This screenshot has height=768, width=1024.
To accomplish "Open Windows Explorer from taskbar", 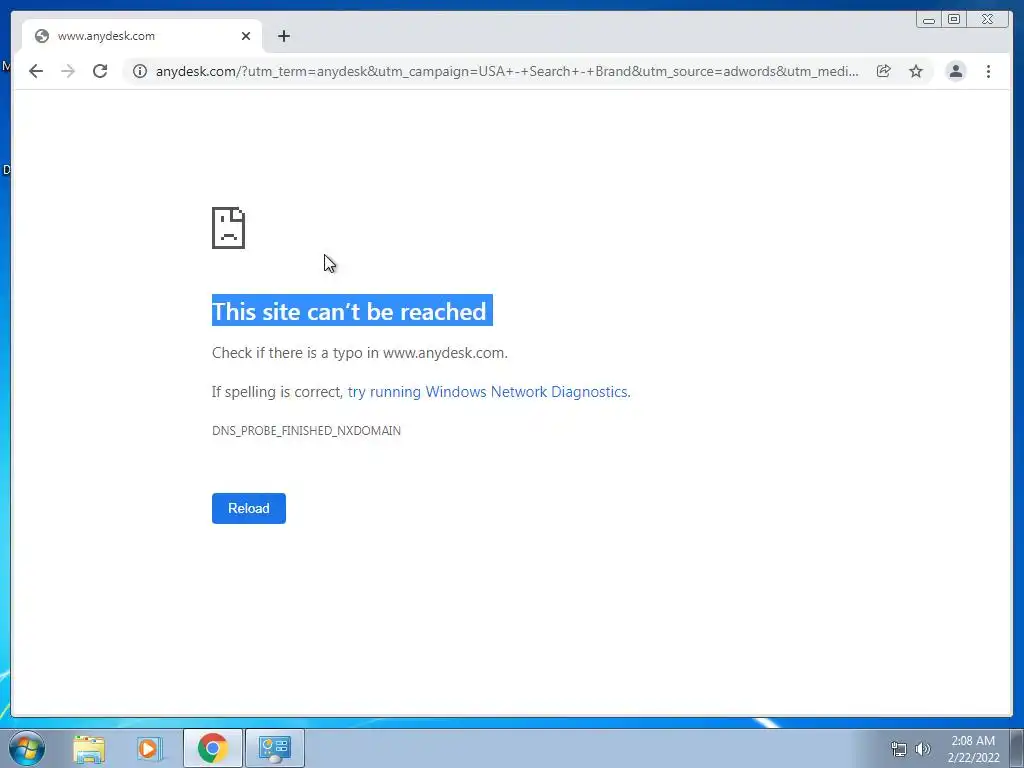I will click(89, 748).
